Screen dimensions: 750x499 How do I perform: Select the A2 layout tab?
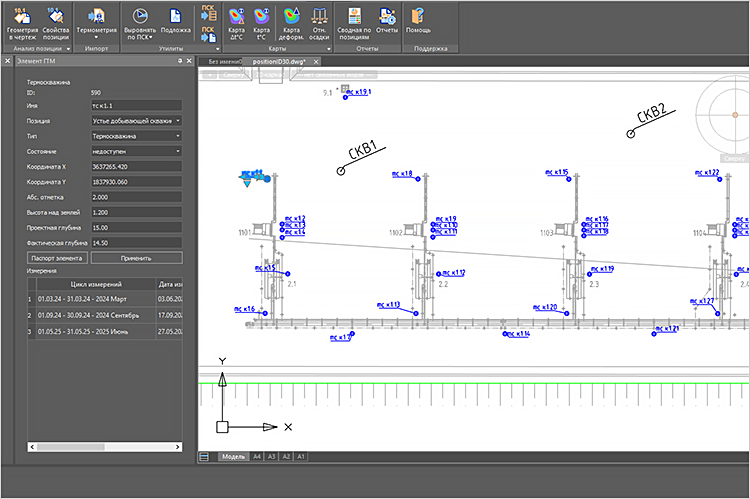(286, 457)
